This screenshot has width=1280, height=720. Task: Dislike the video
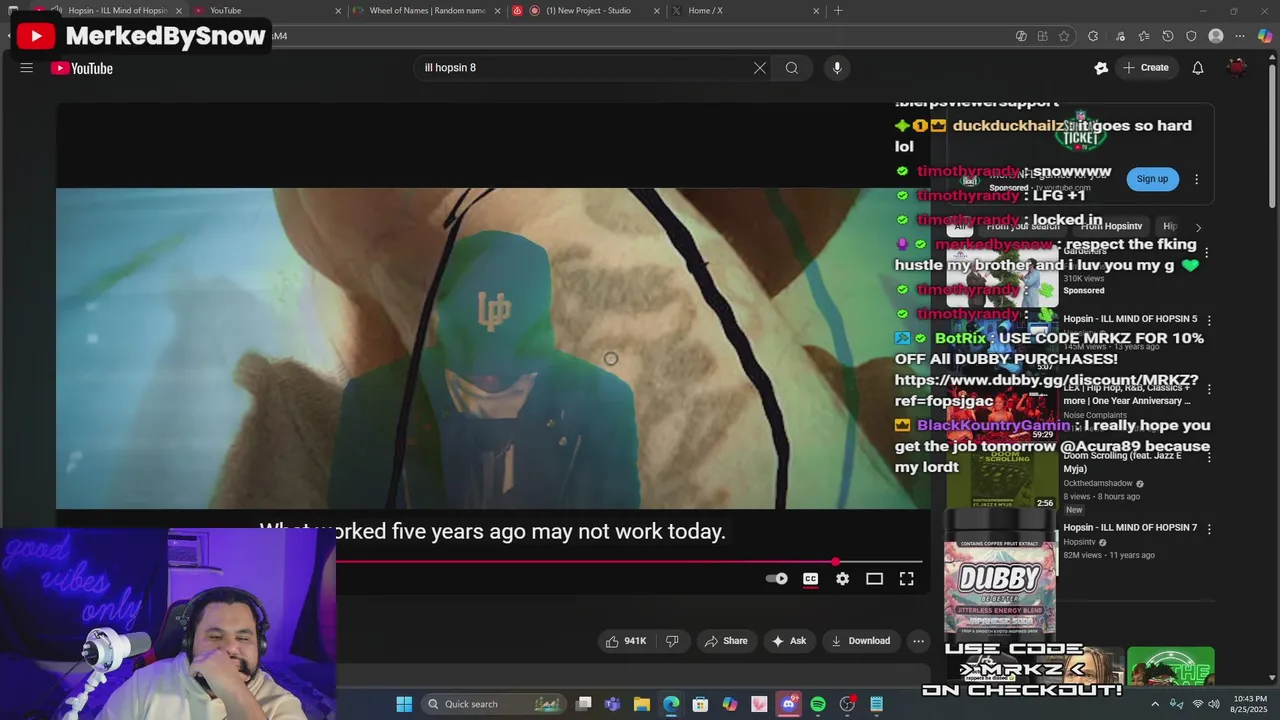pos(672,641)
